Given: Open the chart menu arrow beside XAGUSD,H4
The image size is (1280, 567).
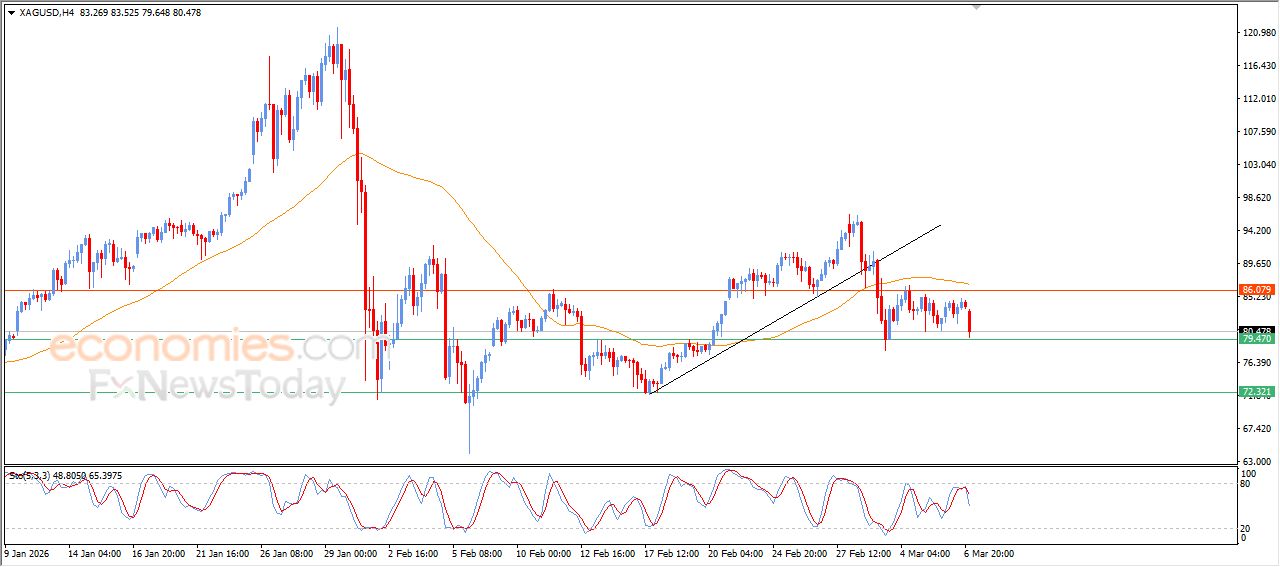Looking at the screenshot, I should 11,13.
